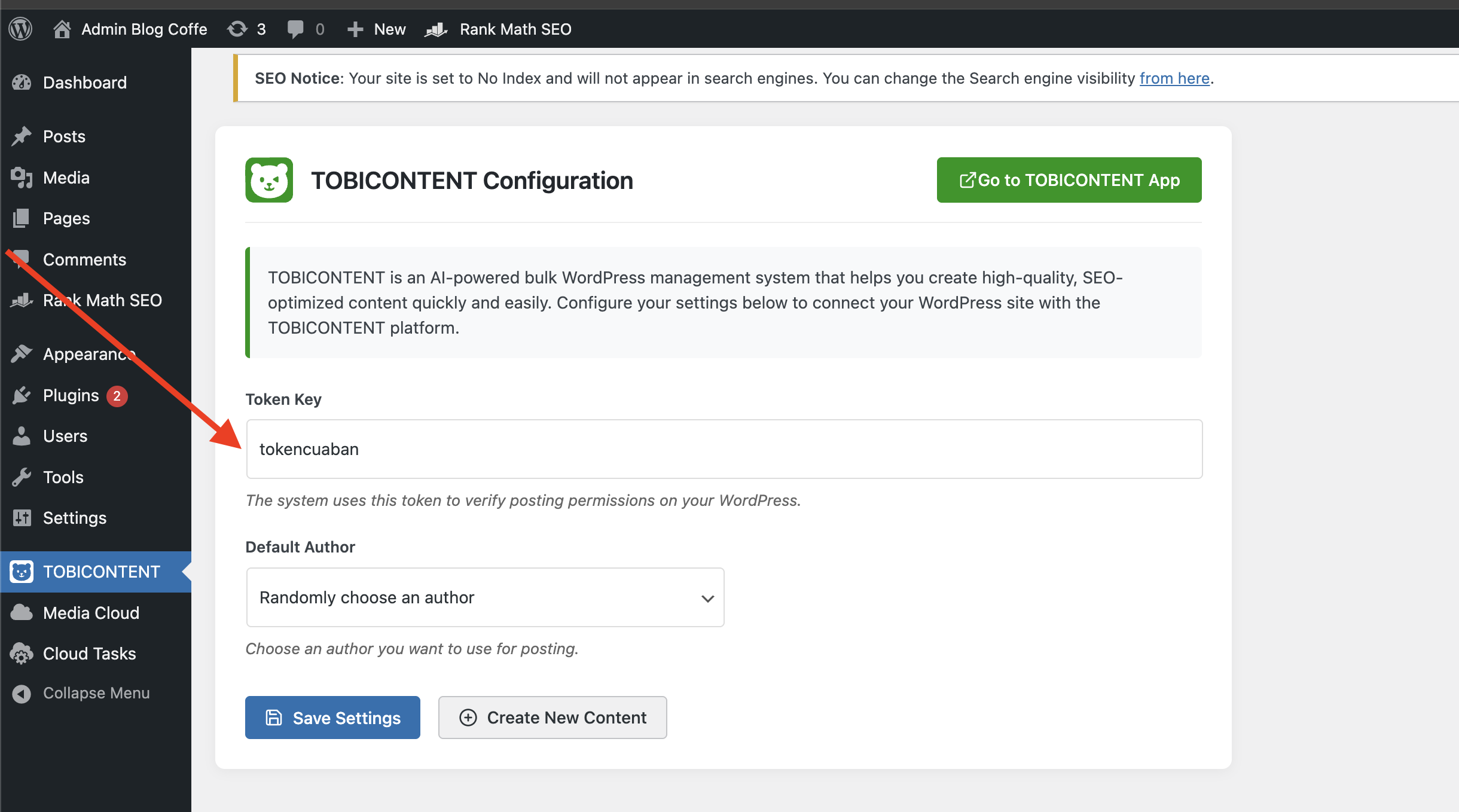Image resolution: width=1459 pixels, height=812 pixels.
Task: Click the Settings sliders icon
Action: [22, 518]
